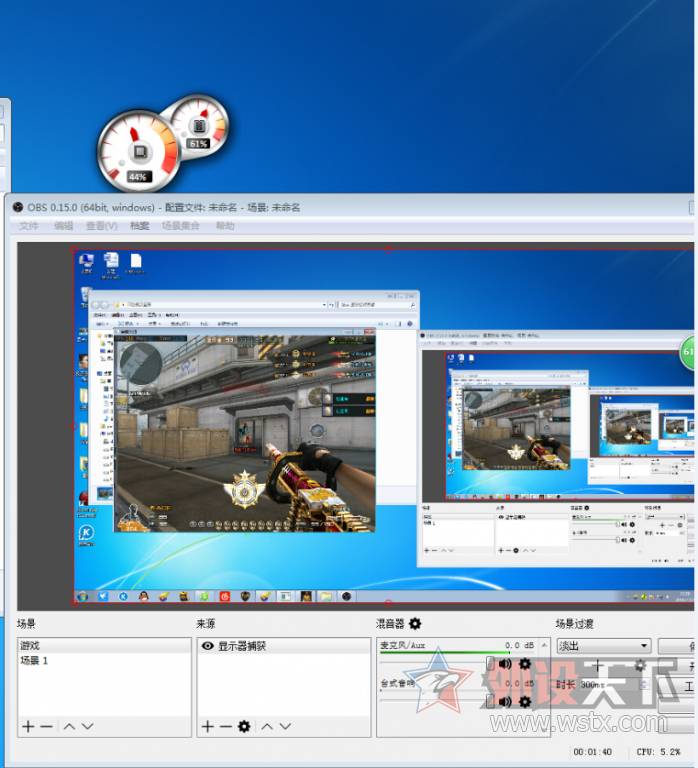Image resolution: width=698 pixels, height=768 pixels.
Task: Select the 场景 1 scene
Action: click(104, 661)
